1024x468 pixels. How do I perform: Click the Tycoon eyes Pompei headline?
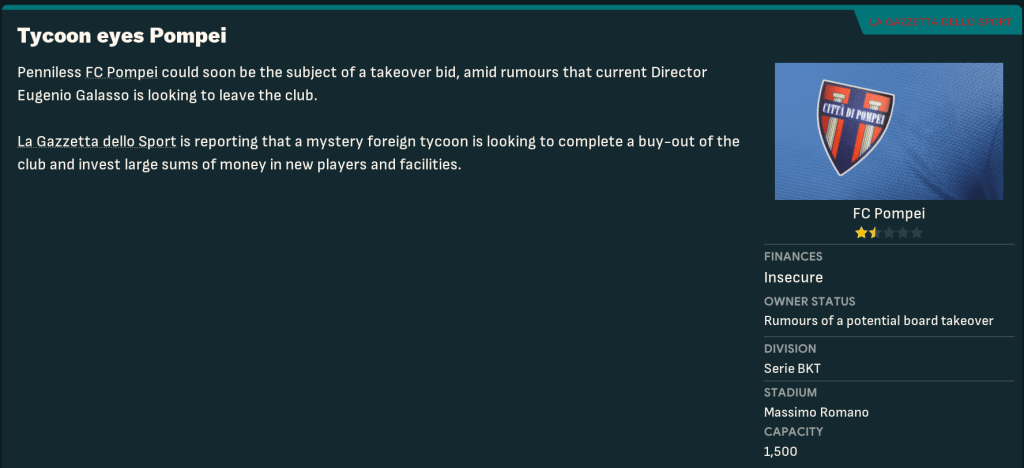[x=122, y=37]
